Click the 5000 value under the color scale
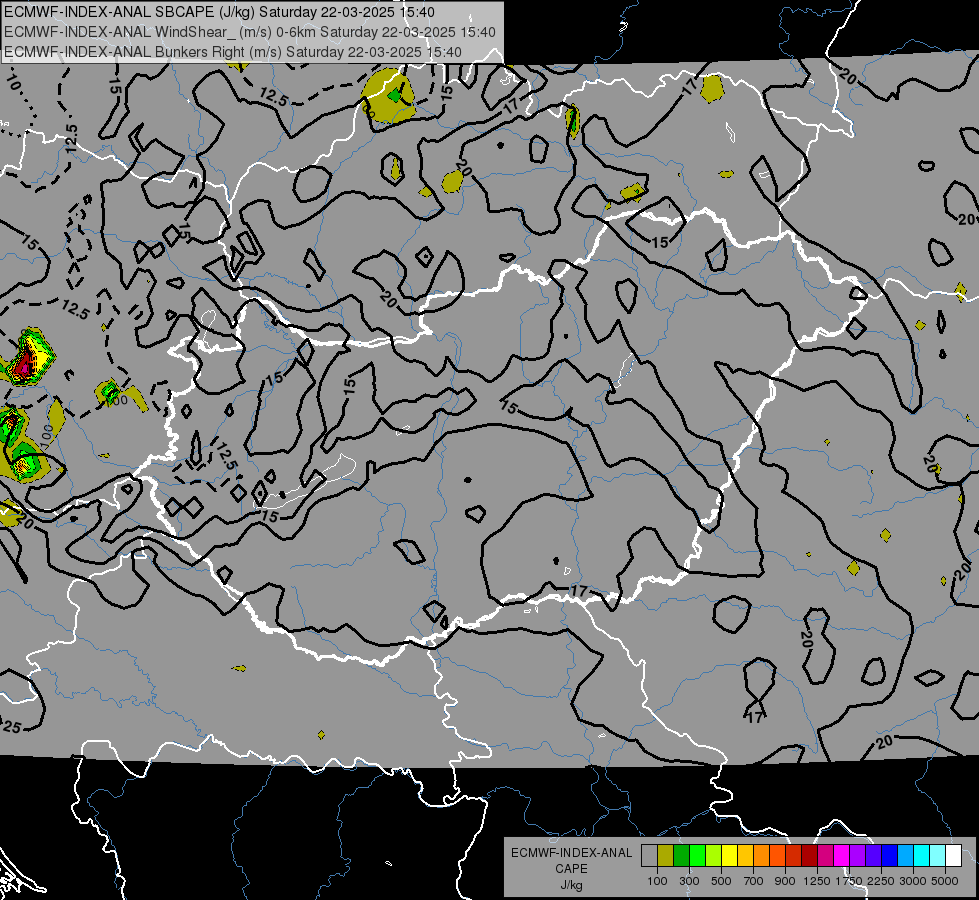979x900 pixels. 945,881
